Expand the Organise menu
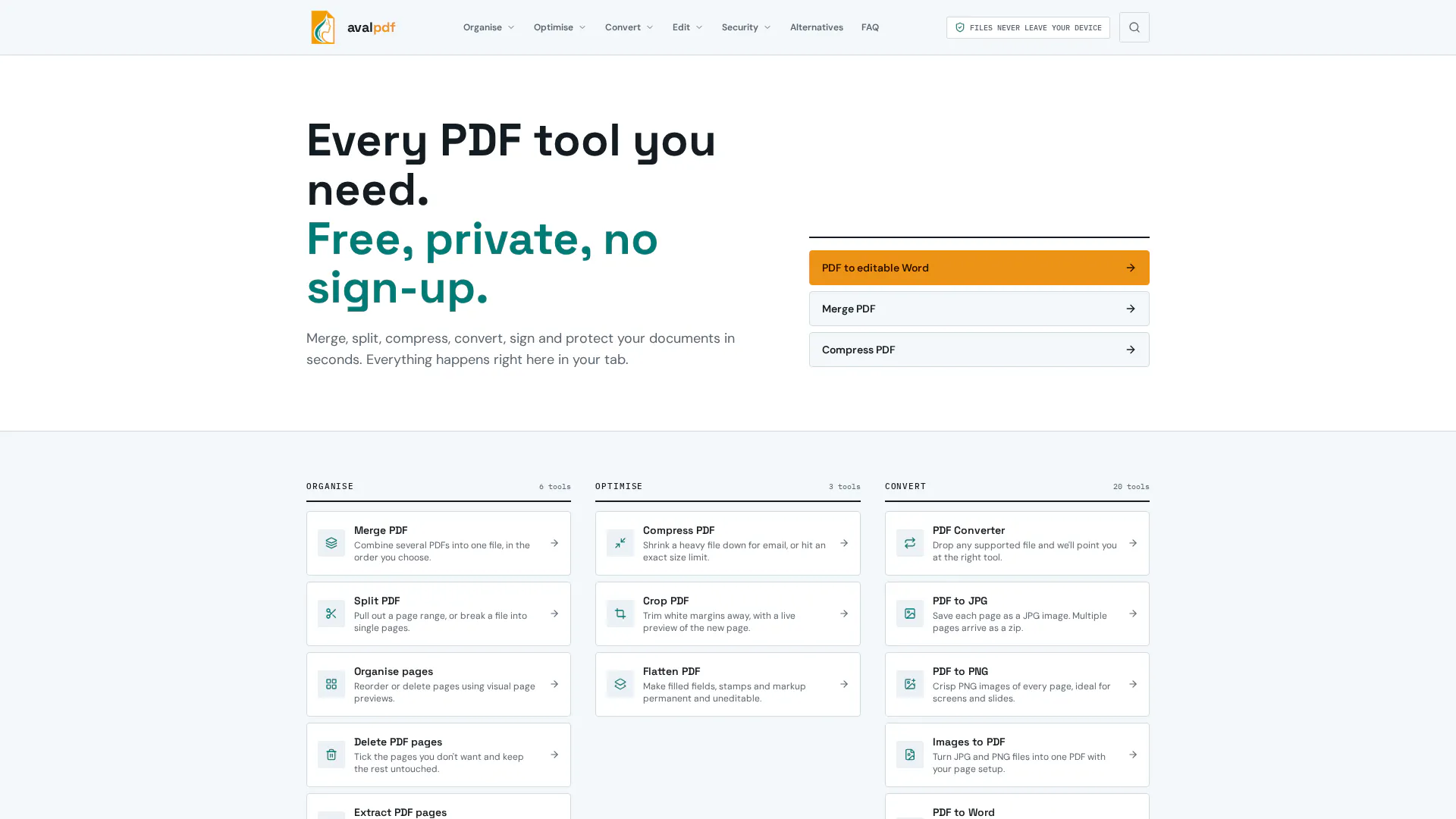Image resolution: width=1456 pixels, height=819 pixels. click(489, 27)
